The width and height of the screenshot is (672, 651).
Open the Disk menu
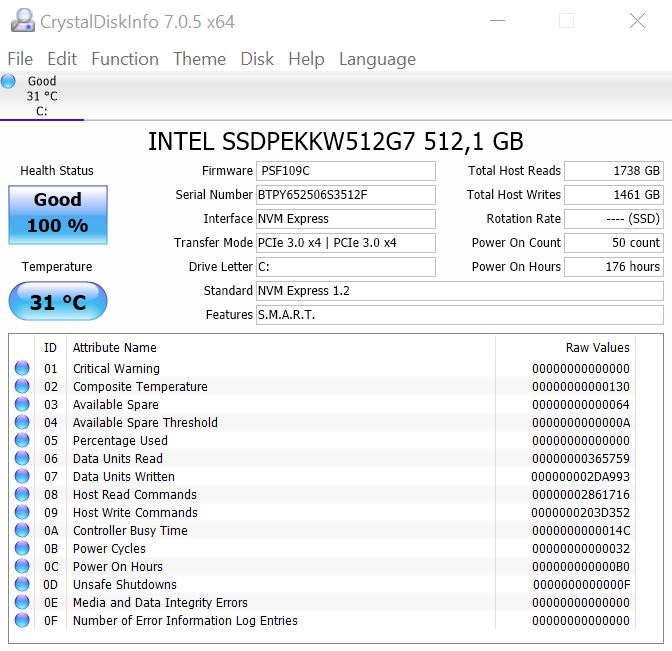257,59
